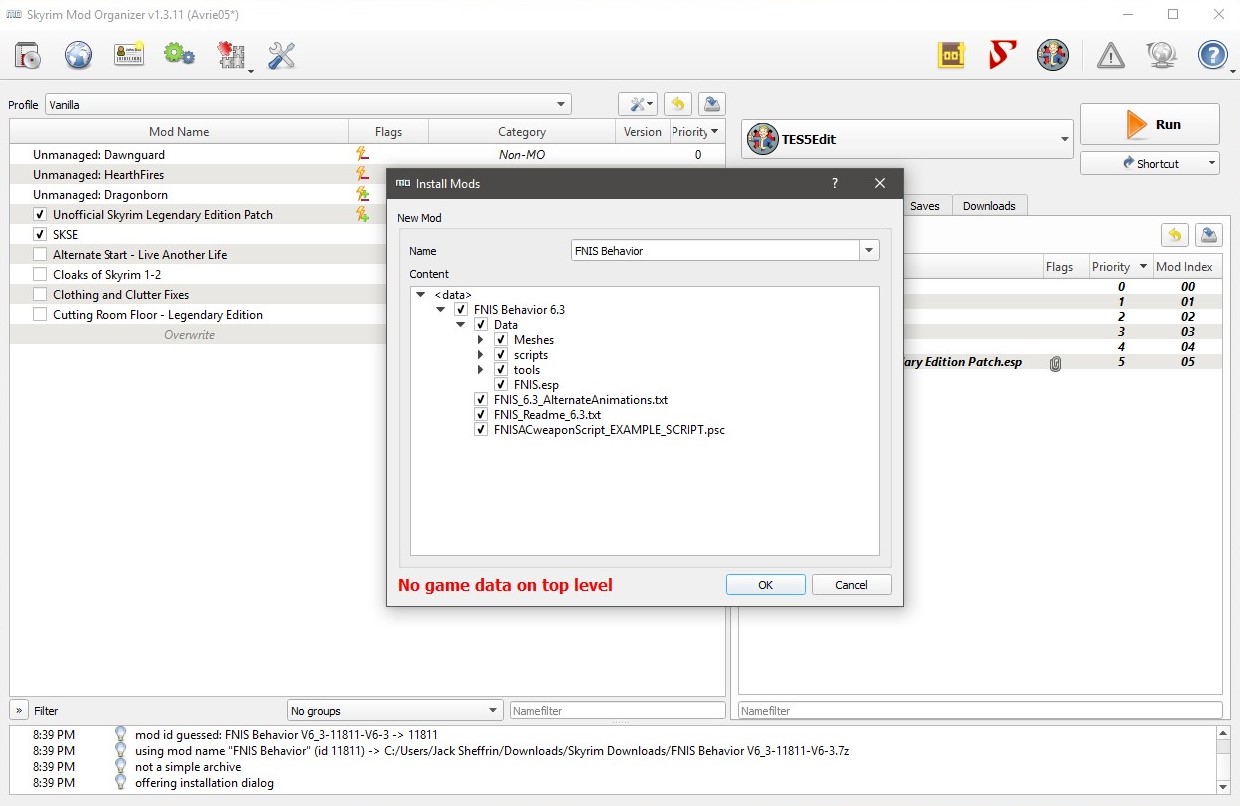Open the puzzle-piece tools icon

point(232,56)
